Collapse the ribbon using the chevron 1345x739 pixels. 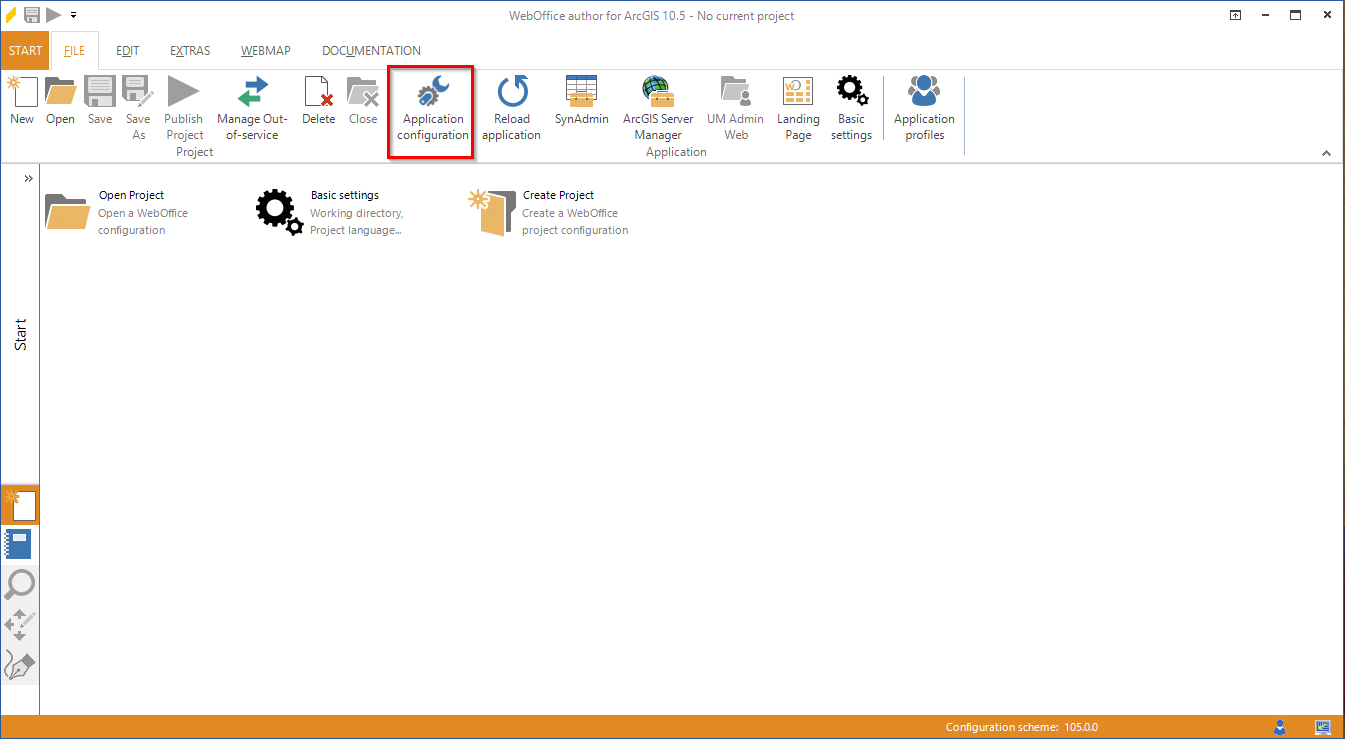pyautogui.click(x=1326, y=152)
